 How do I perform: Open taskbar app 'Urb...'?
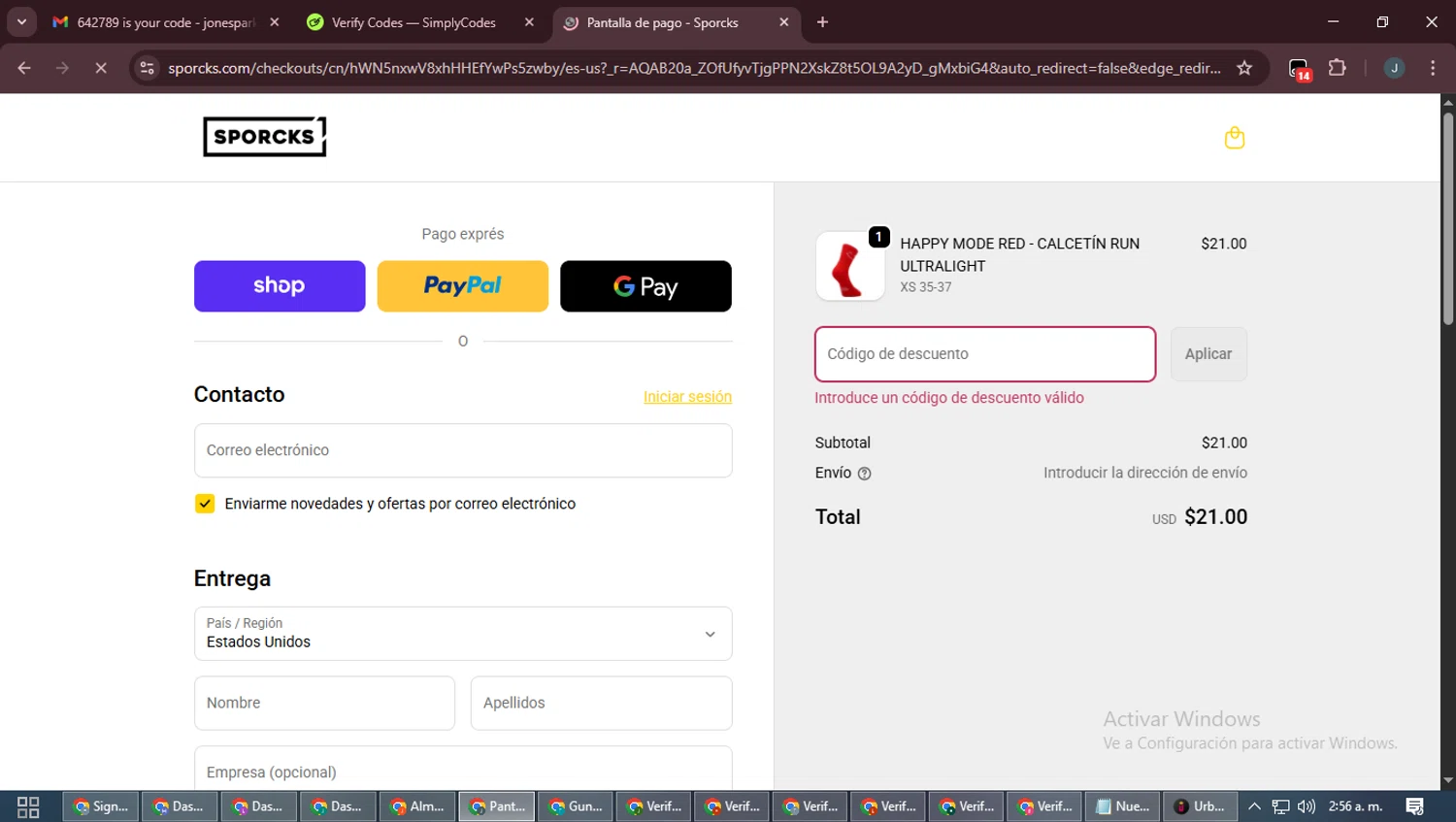(1200, 806)
